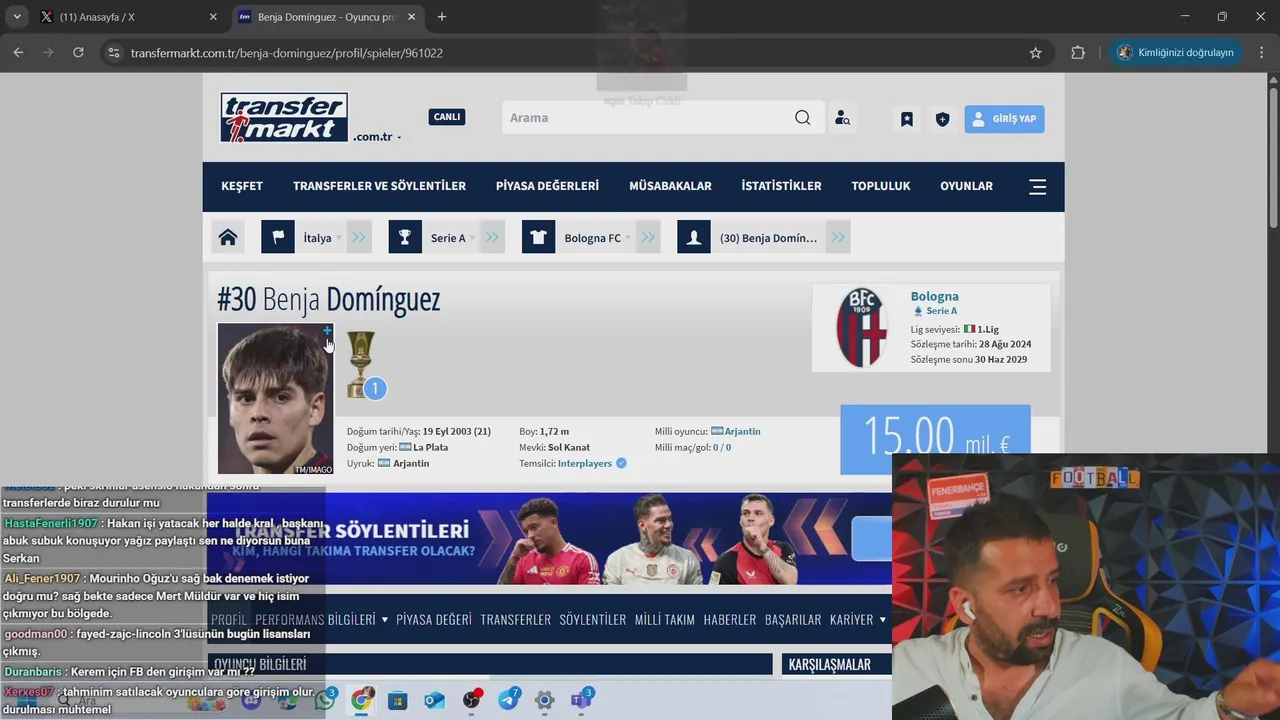Expand the İtalya breadcrumb arrows
Screen dimensions: 1280x720
(x=359, y=237)
